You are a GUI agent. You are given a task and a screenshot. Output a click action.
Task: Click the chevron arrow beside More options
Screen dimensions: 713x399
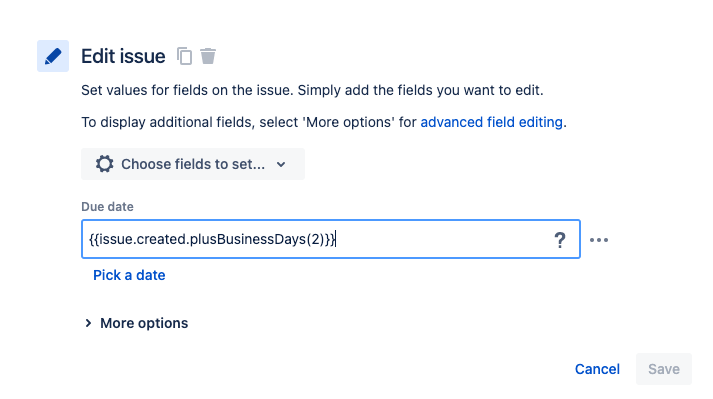(x=88, y=323)
